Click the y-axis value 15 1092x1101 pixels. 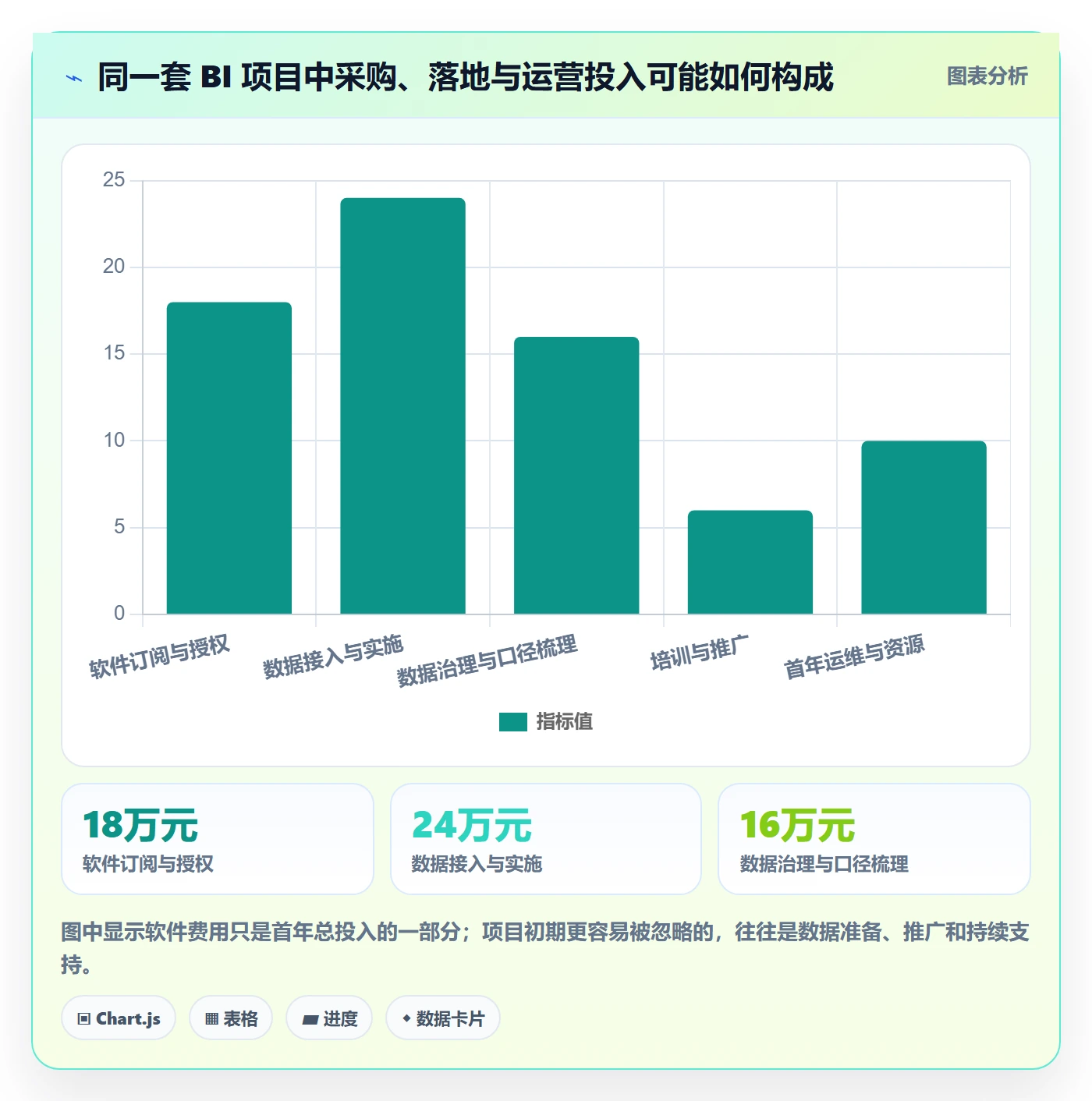tap(114, 353)
